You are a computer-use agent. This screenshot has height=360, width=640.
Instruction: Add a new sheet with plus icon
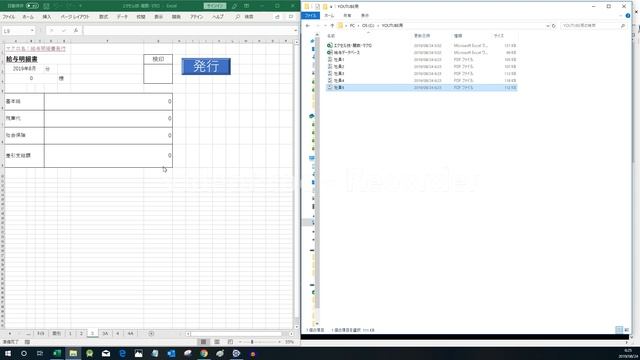[x=151, y=333]
